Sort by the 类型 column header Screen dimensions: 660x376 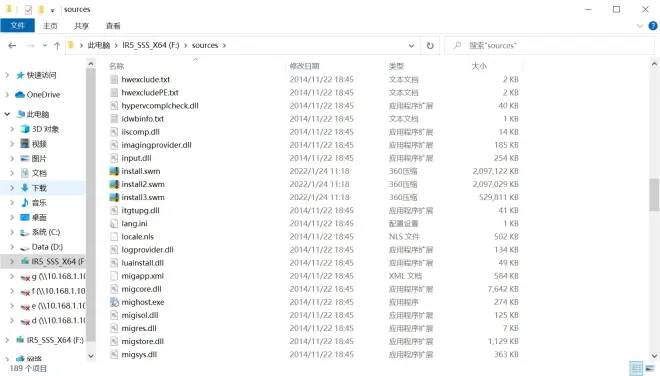coord(396,66)
